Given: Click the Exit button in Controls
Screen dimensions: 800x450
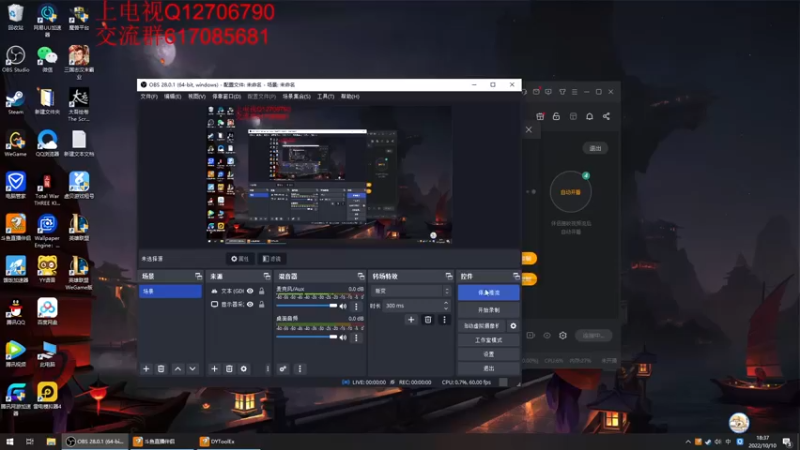Looking at the screenshot, I should point(488,368).
